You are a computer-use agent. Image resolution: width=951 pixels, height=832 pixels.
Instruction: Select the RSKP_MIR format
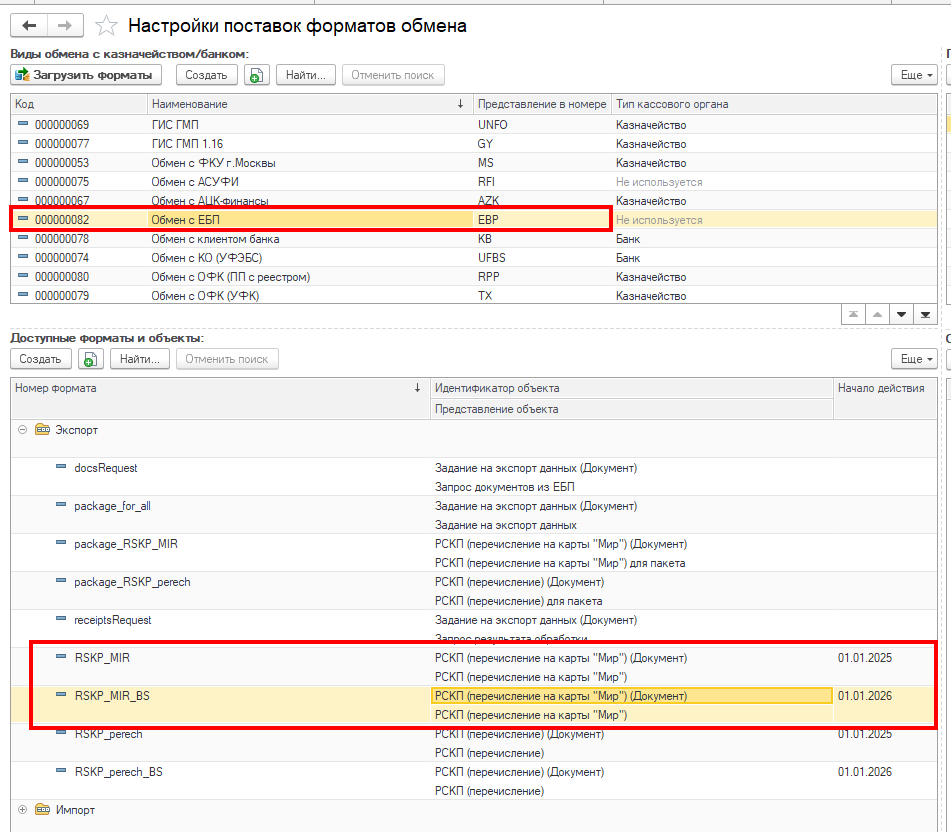tap(474, 667)
